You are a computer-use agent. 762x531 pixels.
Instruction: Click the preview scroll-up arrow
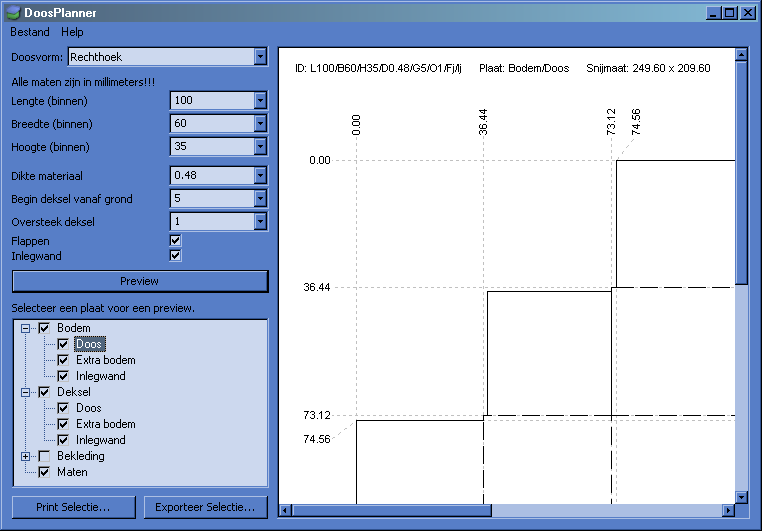pos(741,54)
